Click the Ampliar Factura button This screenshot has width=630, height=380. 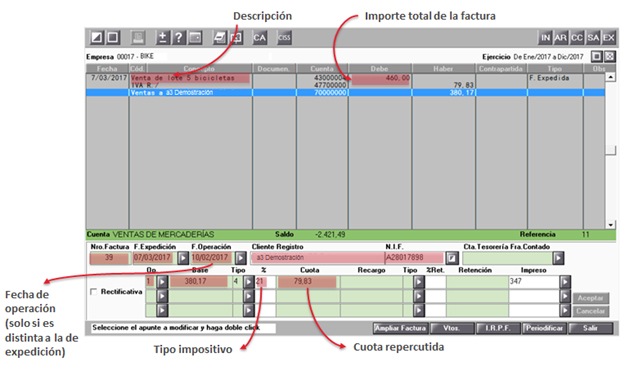(x=401, y=328)
